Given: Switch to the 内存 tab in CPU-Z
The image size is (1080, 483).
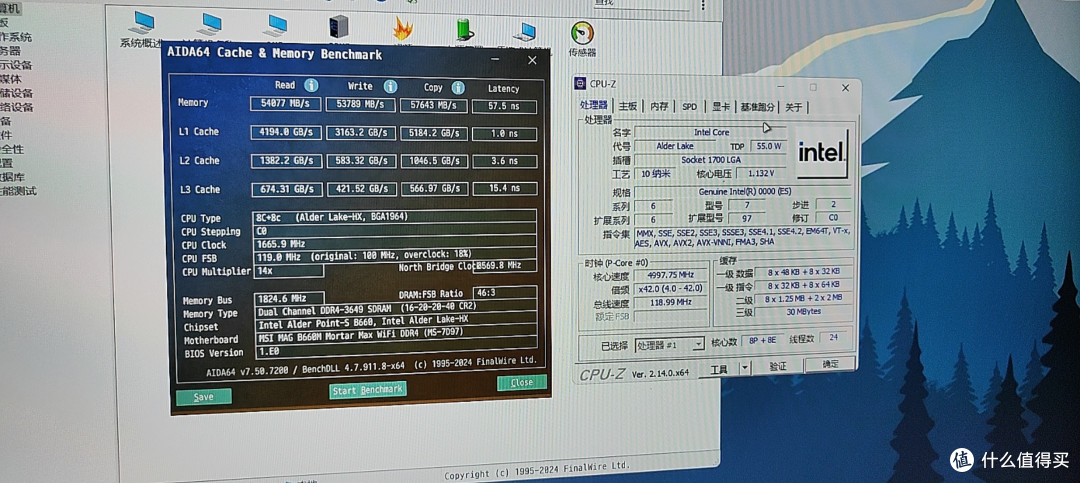Looking at the screenshot, I should coord(659,106).
